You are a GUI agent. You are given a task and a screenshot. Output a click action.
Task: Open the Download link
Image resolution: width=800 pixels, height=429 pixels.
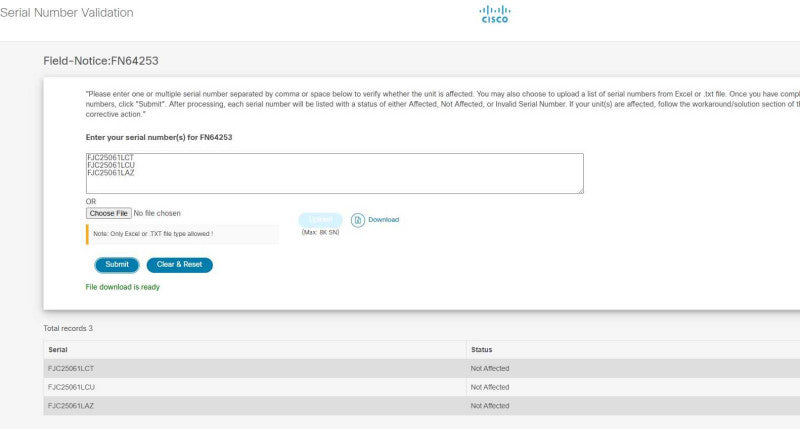coord(384,220)
